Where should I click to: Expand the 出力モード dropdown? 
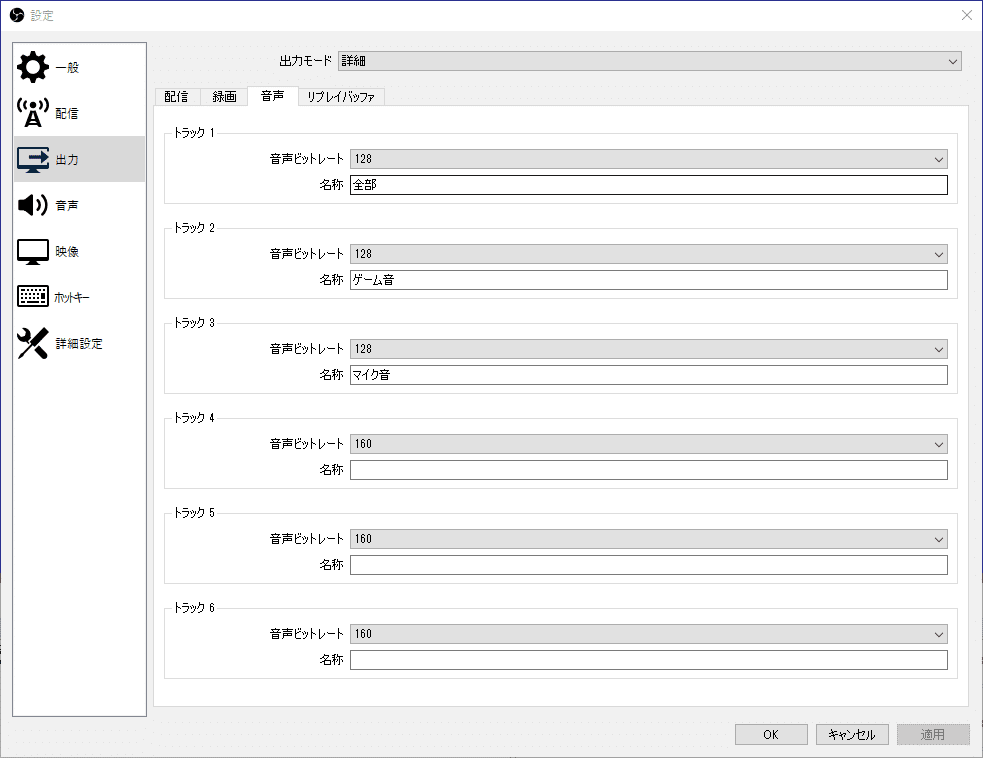click(649, 61)
